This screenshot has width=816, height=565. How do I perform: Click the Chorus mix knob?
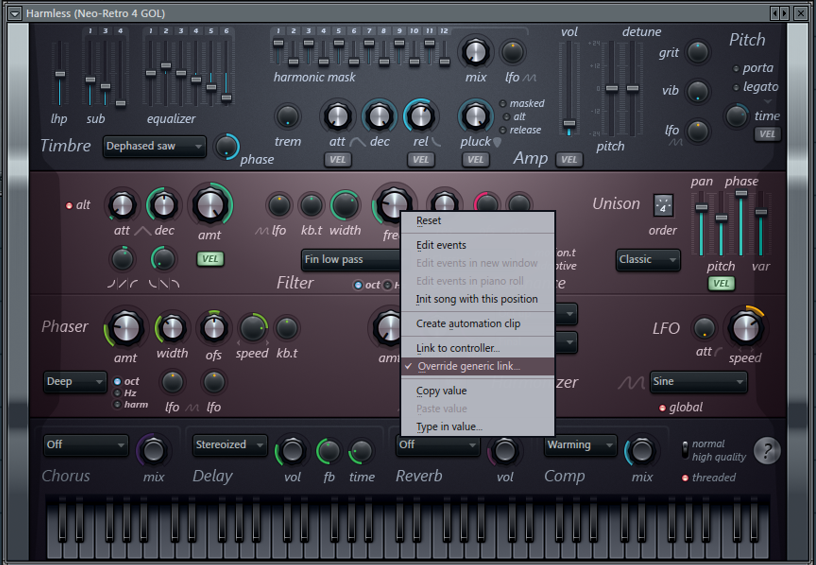[153, 451]
